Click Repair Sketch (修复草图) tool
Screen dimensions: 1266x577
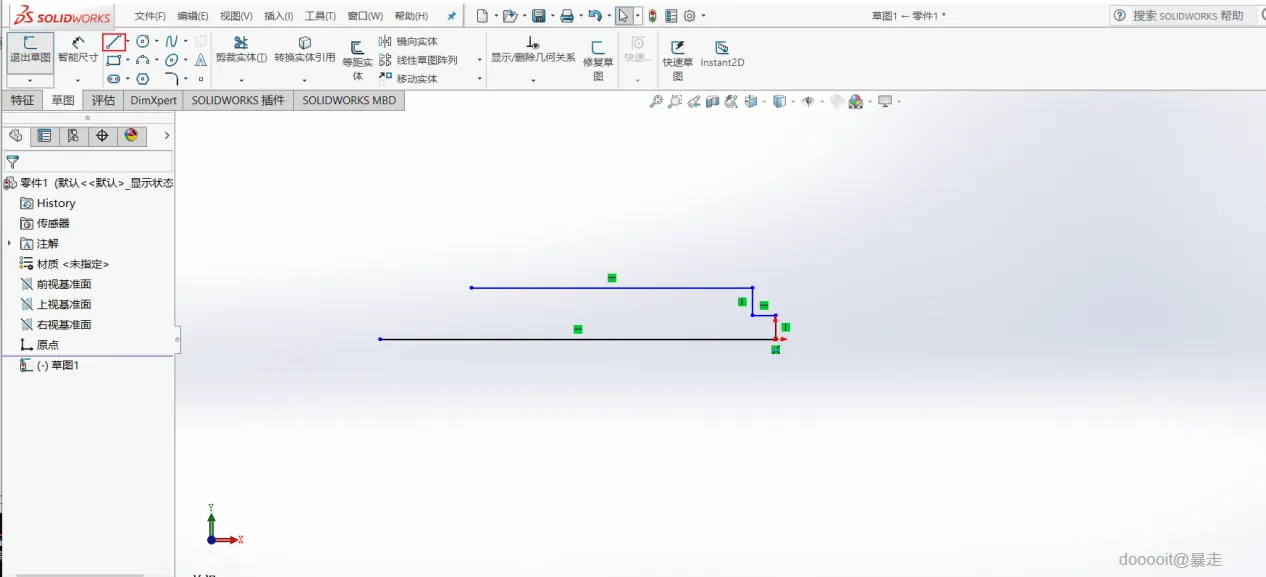tap(598, 60)
